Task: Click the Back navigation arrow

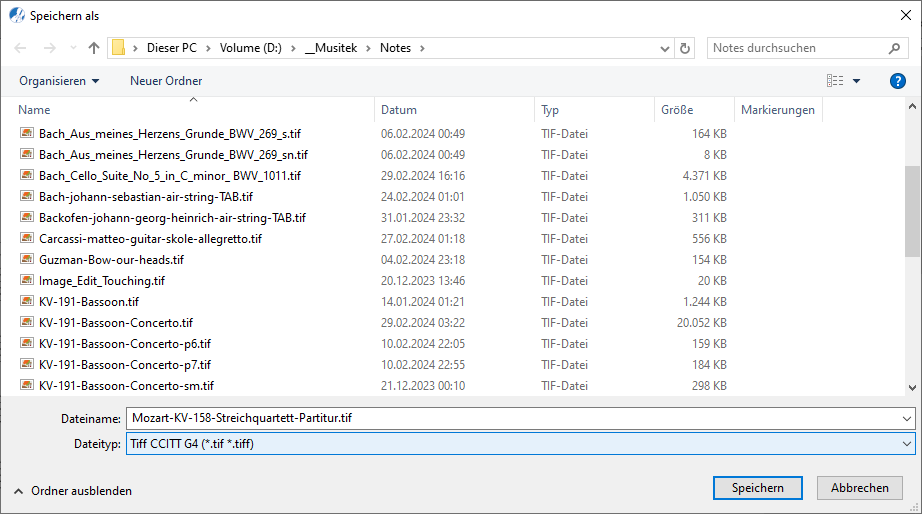Action: 21,48
